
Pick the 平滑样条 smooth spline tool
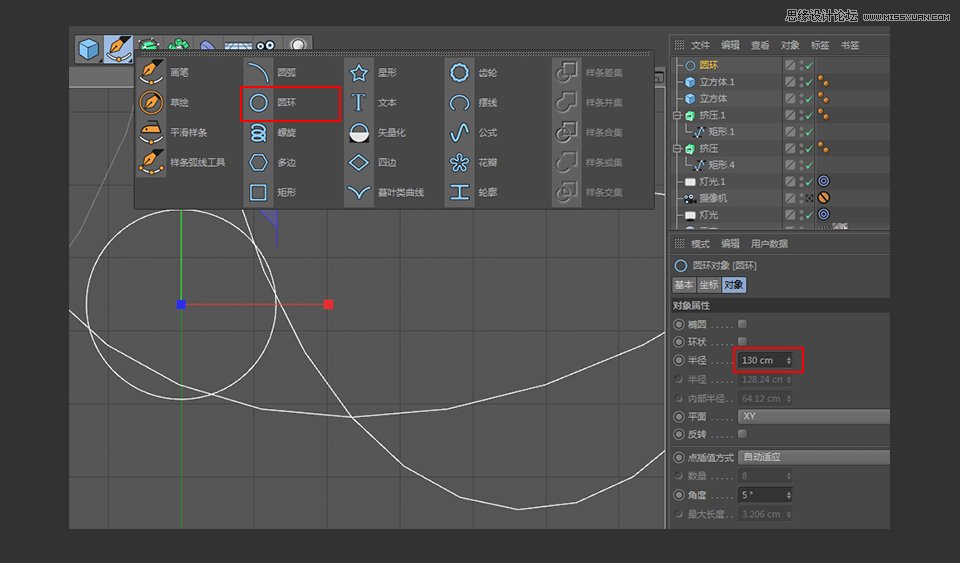pos(173,132)
